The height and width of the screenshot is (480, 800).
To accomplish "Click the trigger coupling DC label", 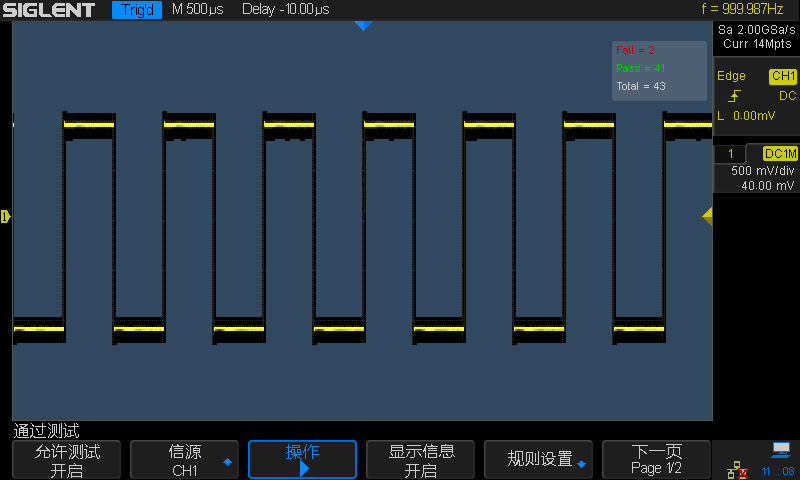I will 787,96.
